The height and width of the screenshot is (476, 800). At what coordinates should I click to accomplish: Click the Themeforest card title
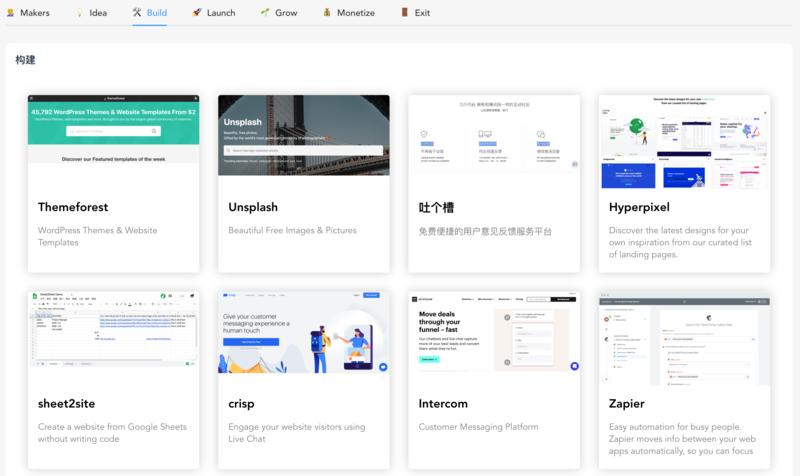(73, 207)
